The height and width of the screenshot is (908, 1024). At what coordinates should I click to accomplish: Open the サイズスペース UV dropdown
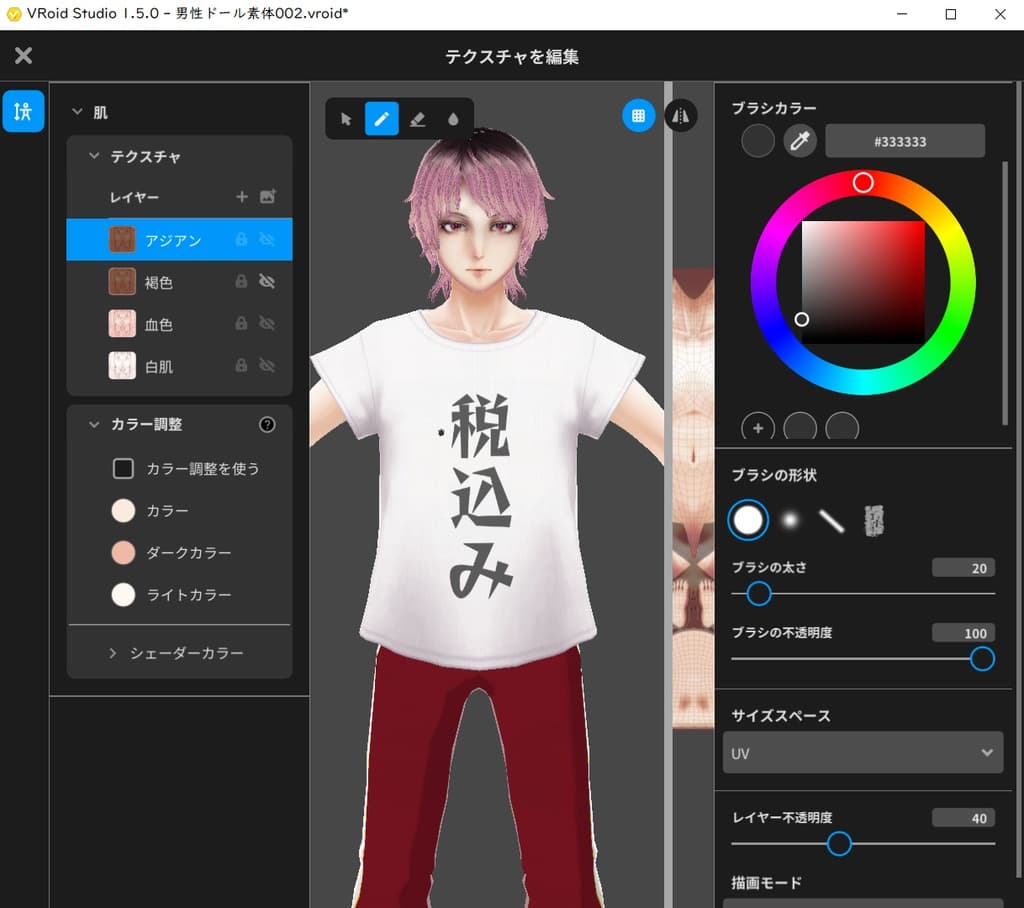tap(862, 752)
